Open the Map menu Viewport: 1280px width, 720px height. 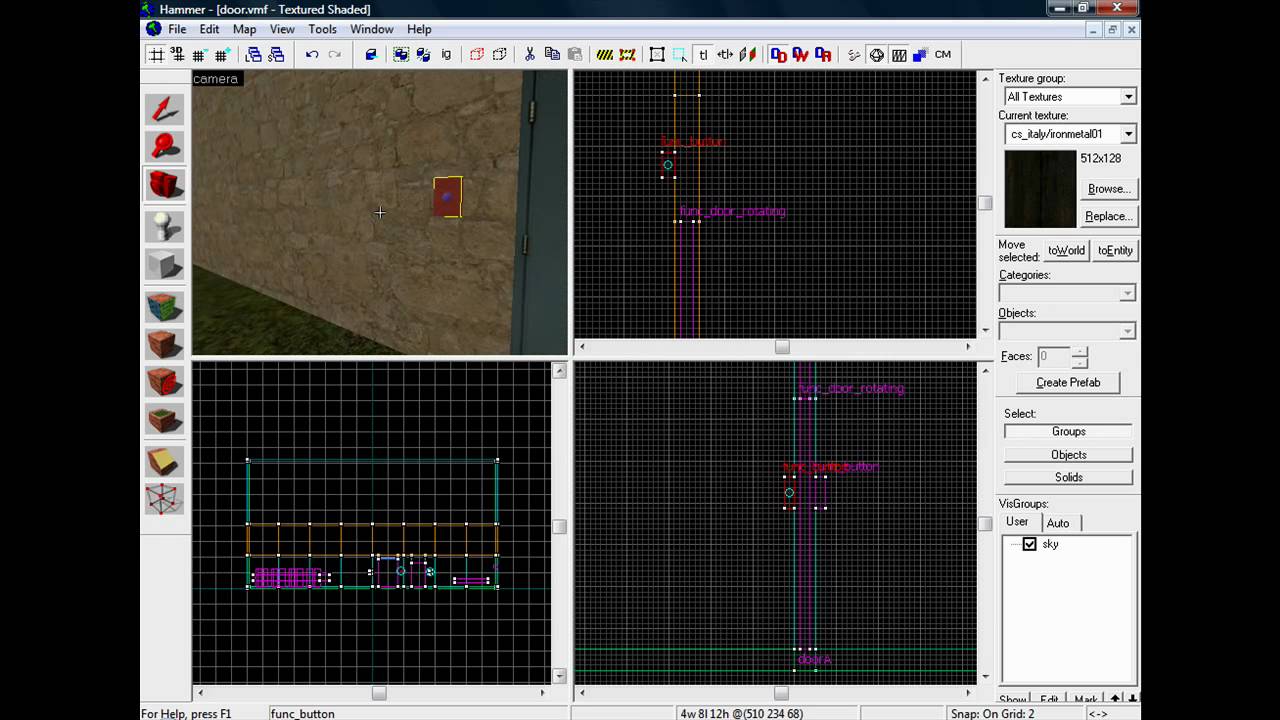coord(244,29)
